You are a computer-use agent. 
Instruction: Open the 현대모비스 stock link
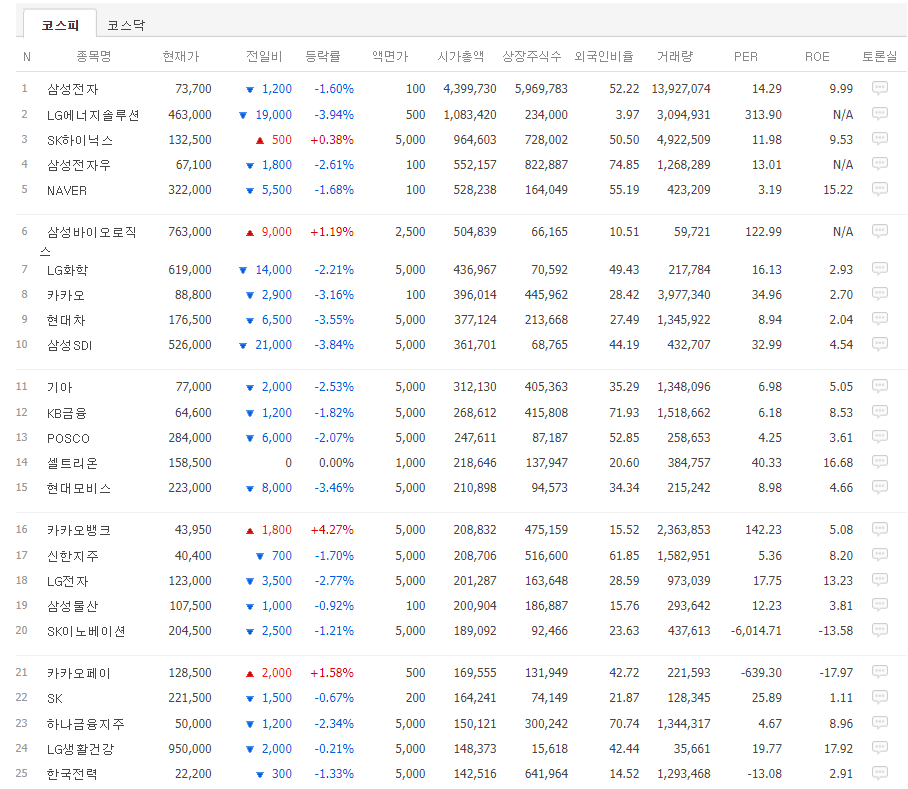click(78, 489)
